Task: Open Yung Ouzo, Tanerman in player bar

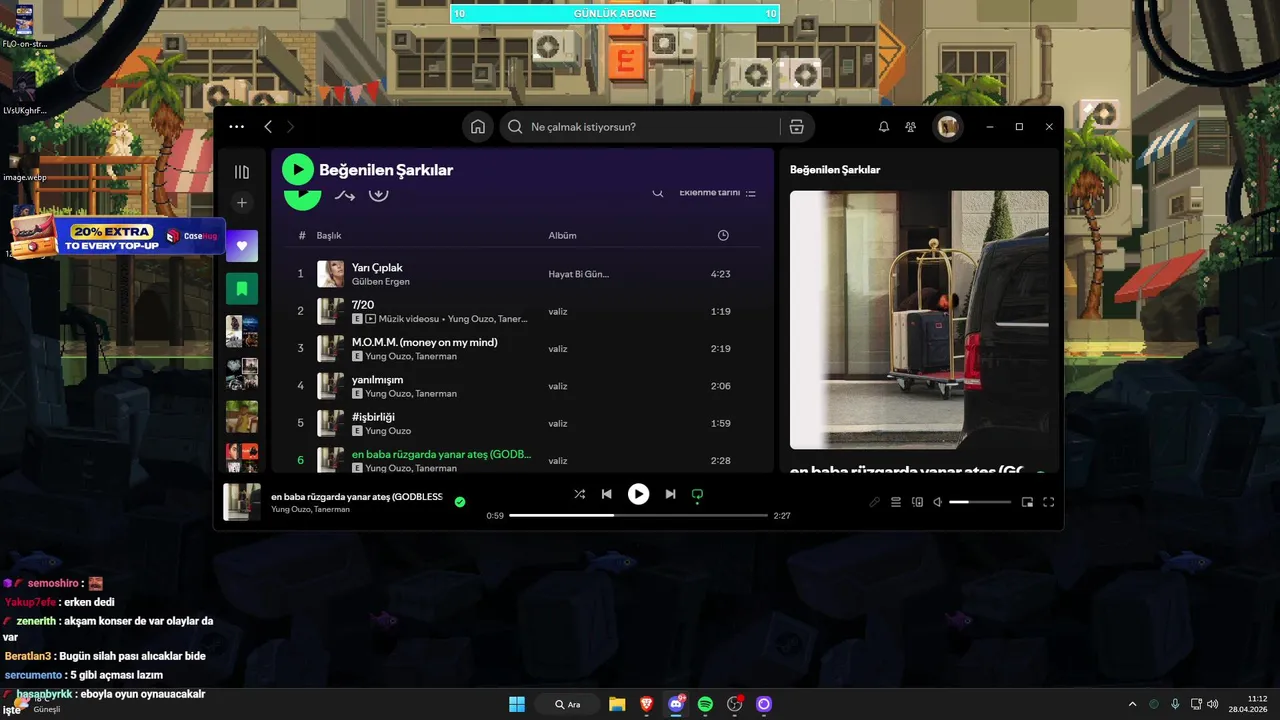Action: point(310,510)
